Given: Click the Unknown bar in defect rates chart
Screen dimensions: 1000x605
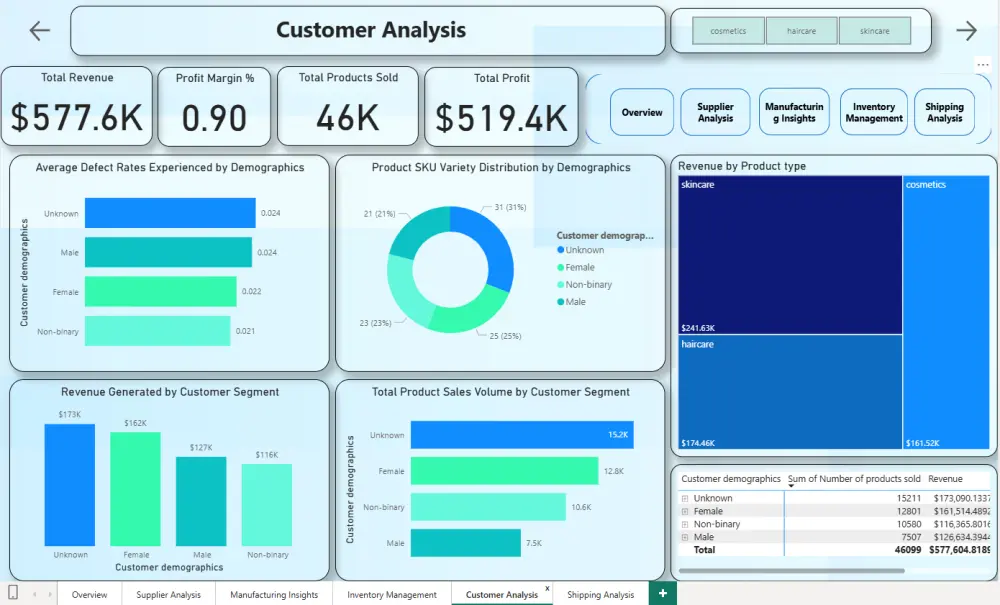Looking at the screenshot, I should (170, 213).
